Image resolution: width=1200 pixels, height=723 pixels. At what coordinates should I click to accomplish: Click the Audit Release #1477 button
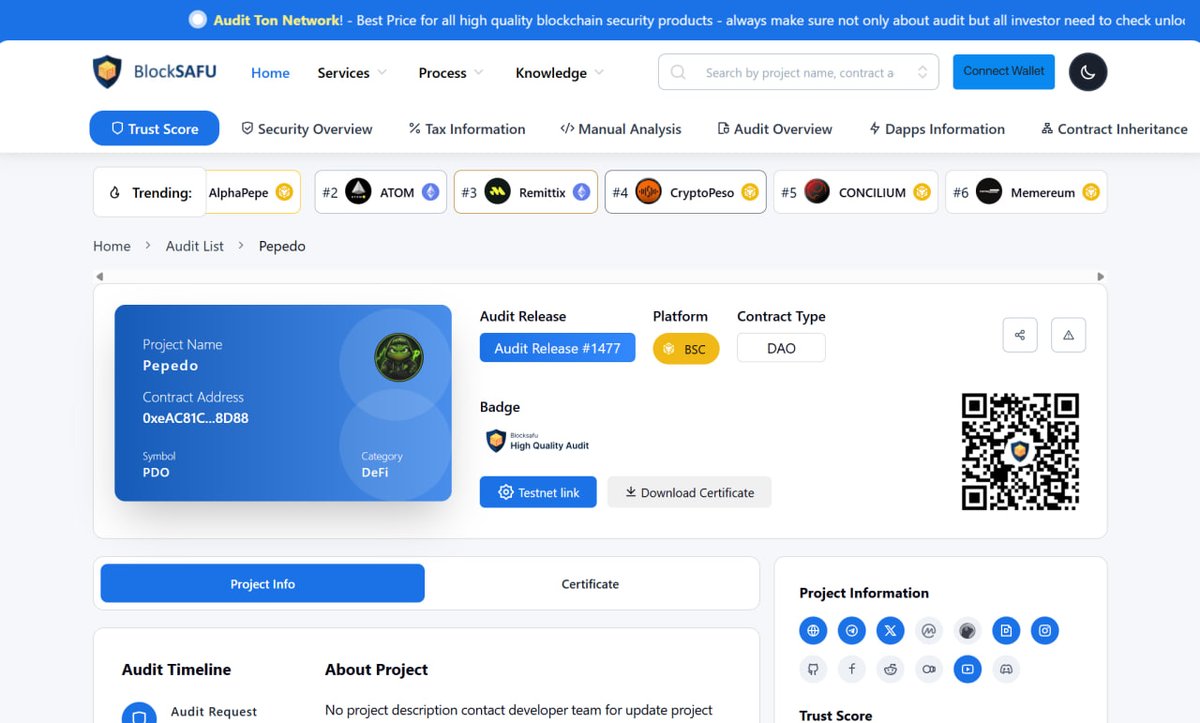557,348
